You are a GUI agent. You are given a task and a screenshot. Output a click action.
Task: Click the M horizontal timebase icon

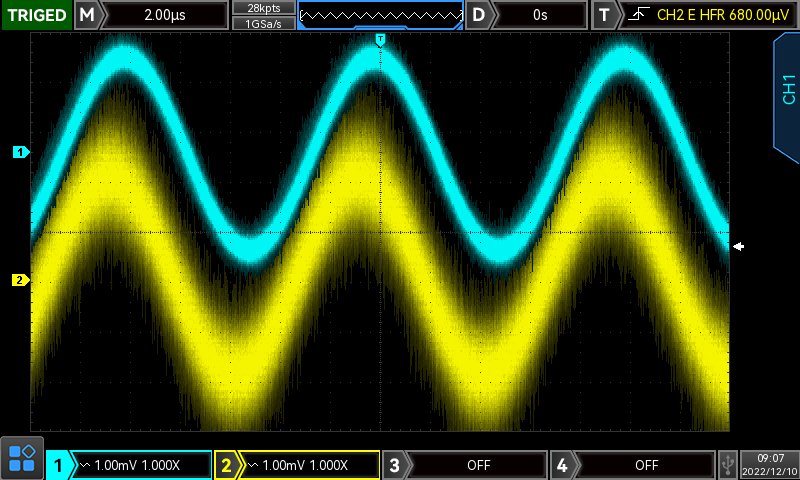(x=88, y=15)
